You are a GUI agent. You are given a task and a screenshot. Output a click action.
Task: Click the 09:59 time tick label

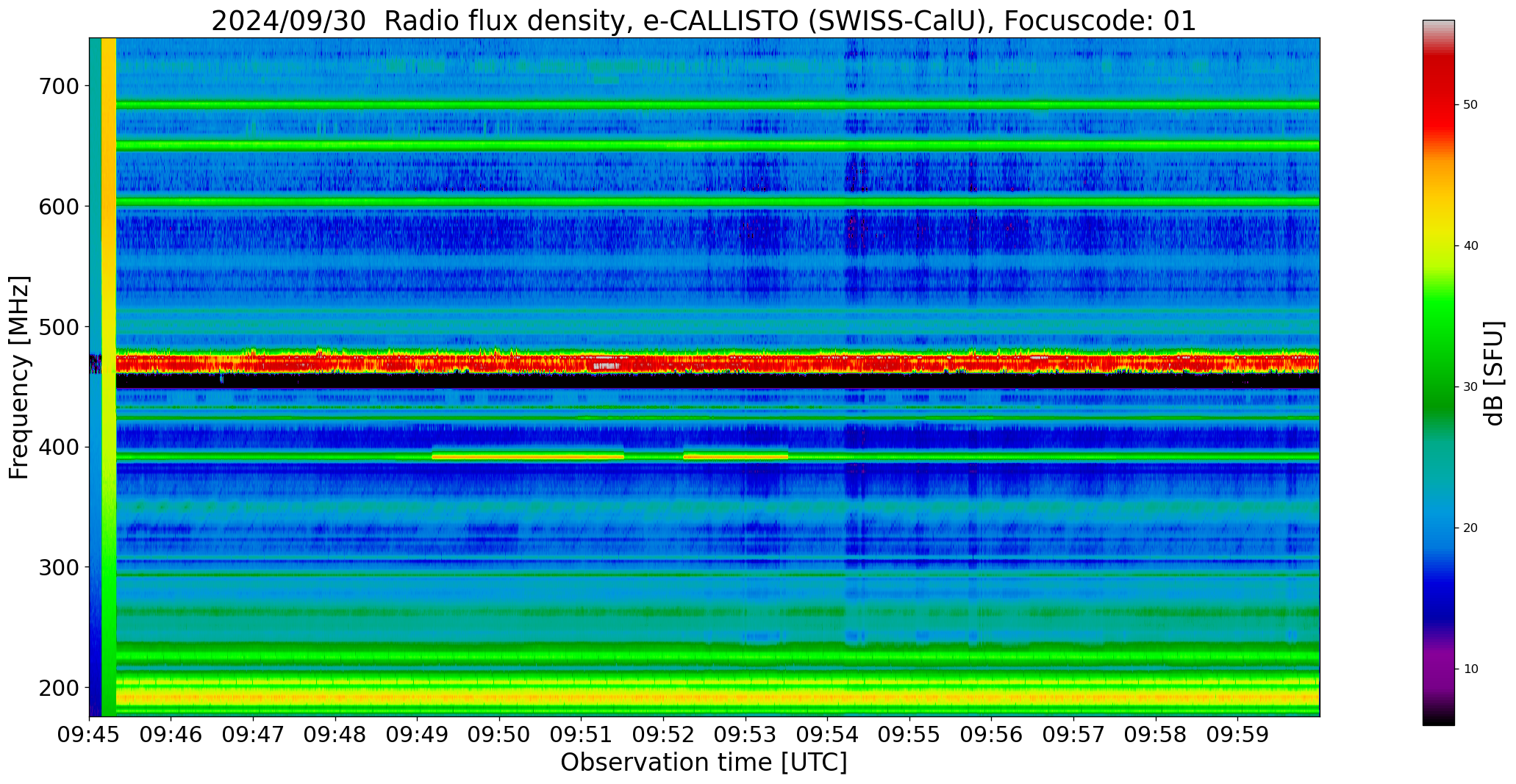[x=1238, y=735]
